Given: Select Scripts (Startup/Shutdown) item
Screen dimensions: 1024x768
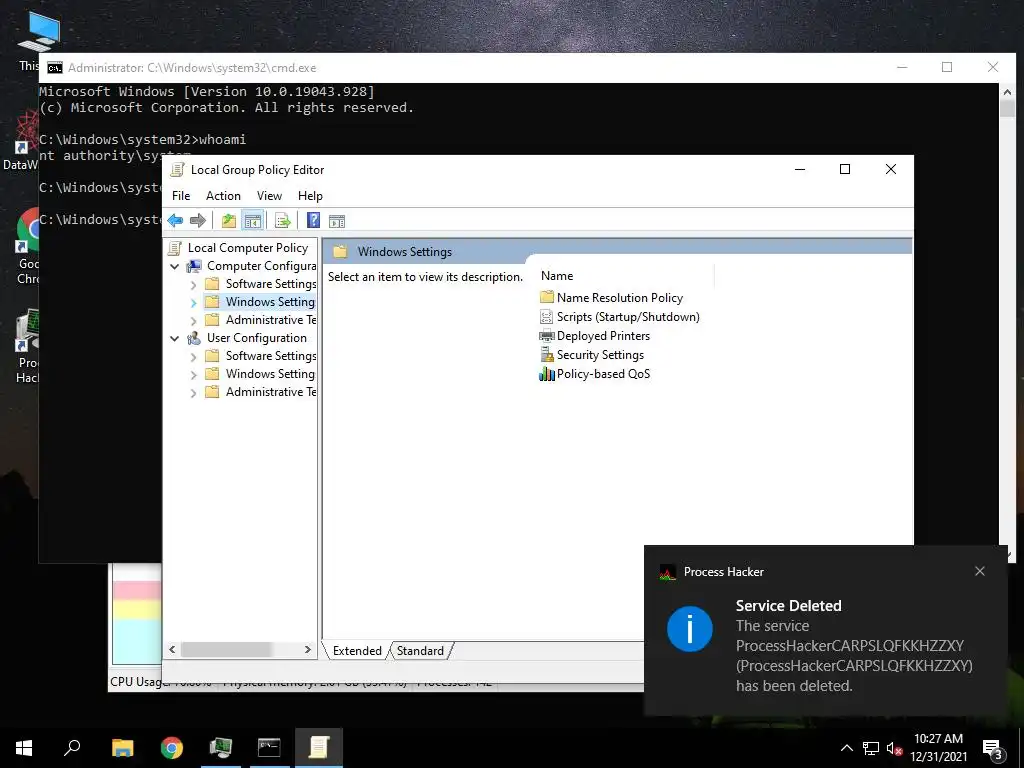Looking at the screenshot, I should 619,317.
